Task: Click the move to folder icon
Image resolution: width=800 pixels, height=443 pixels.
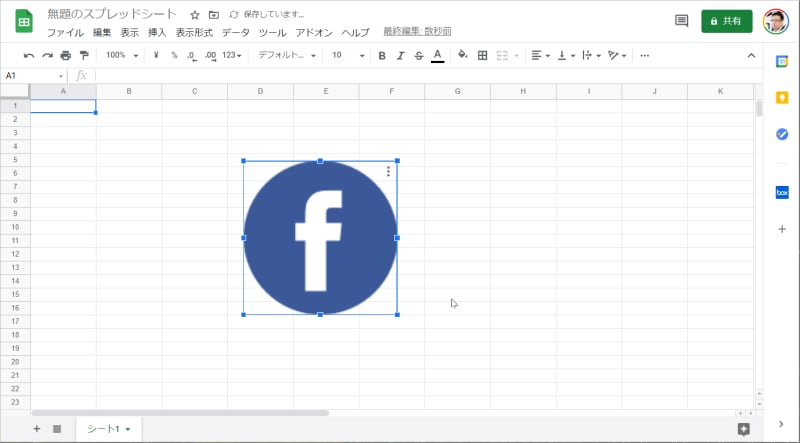Action: (x=214, y=15)
